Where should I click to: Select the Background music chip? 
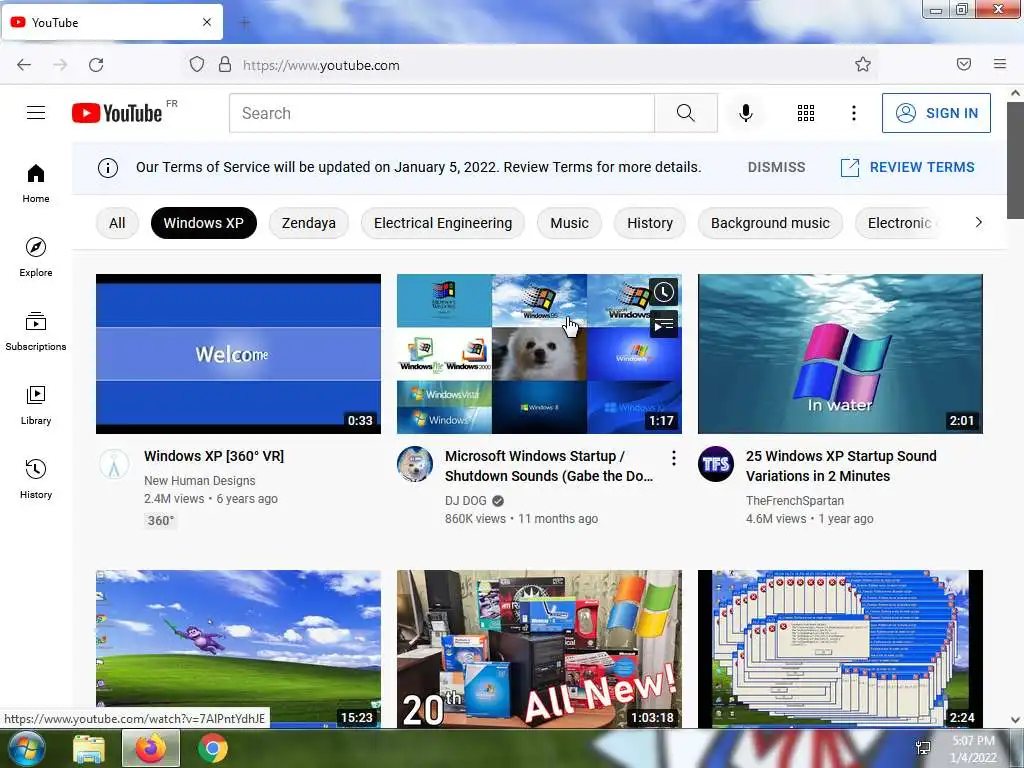click(771, 223)
